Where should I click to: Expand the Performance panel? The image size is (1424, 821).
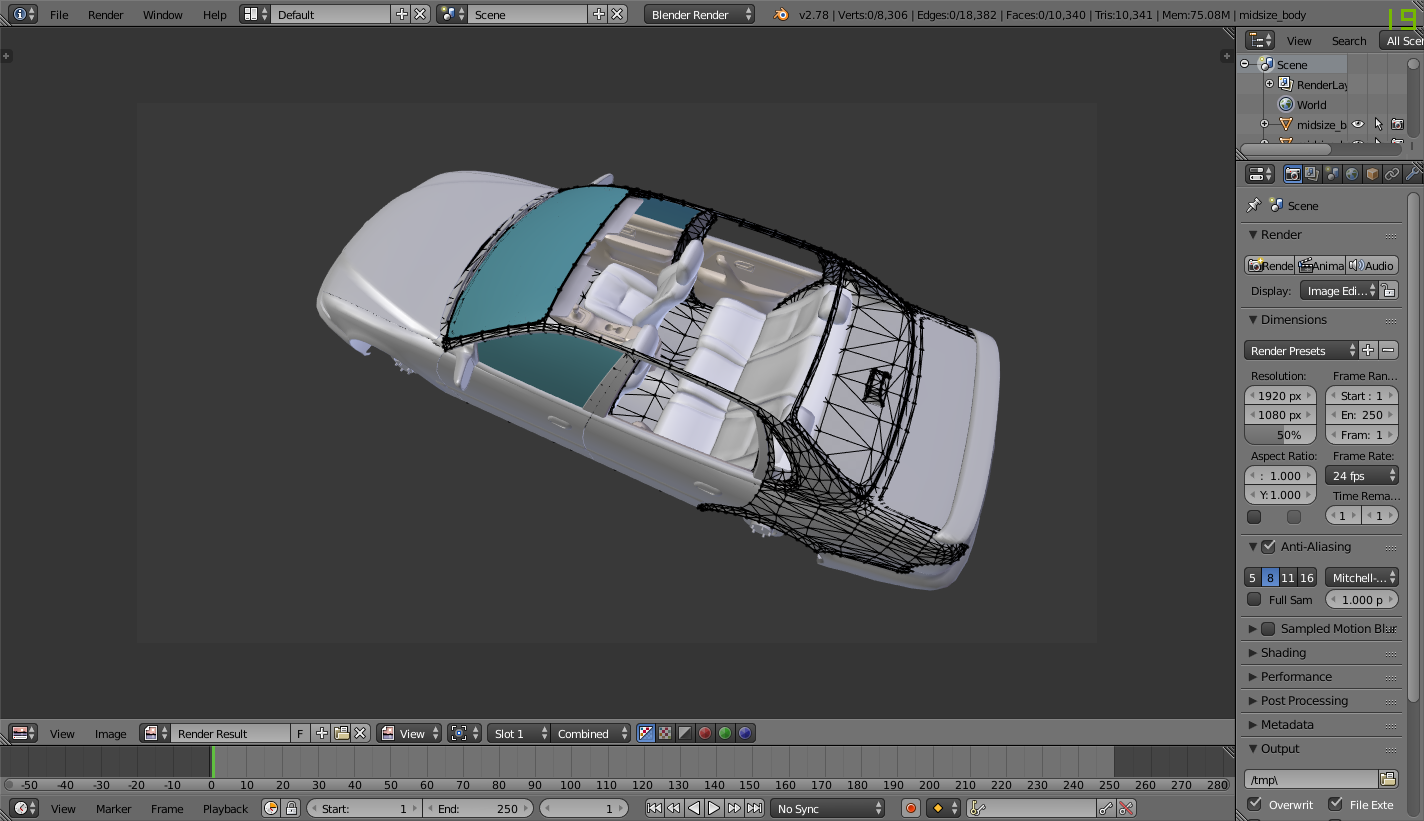[1296, 677]
